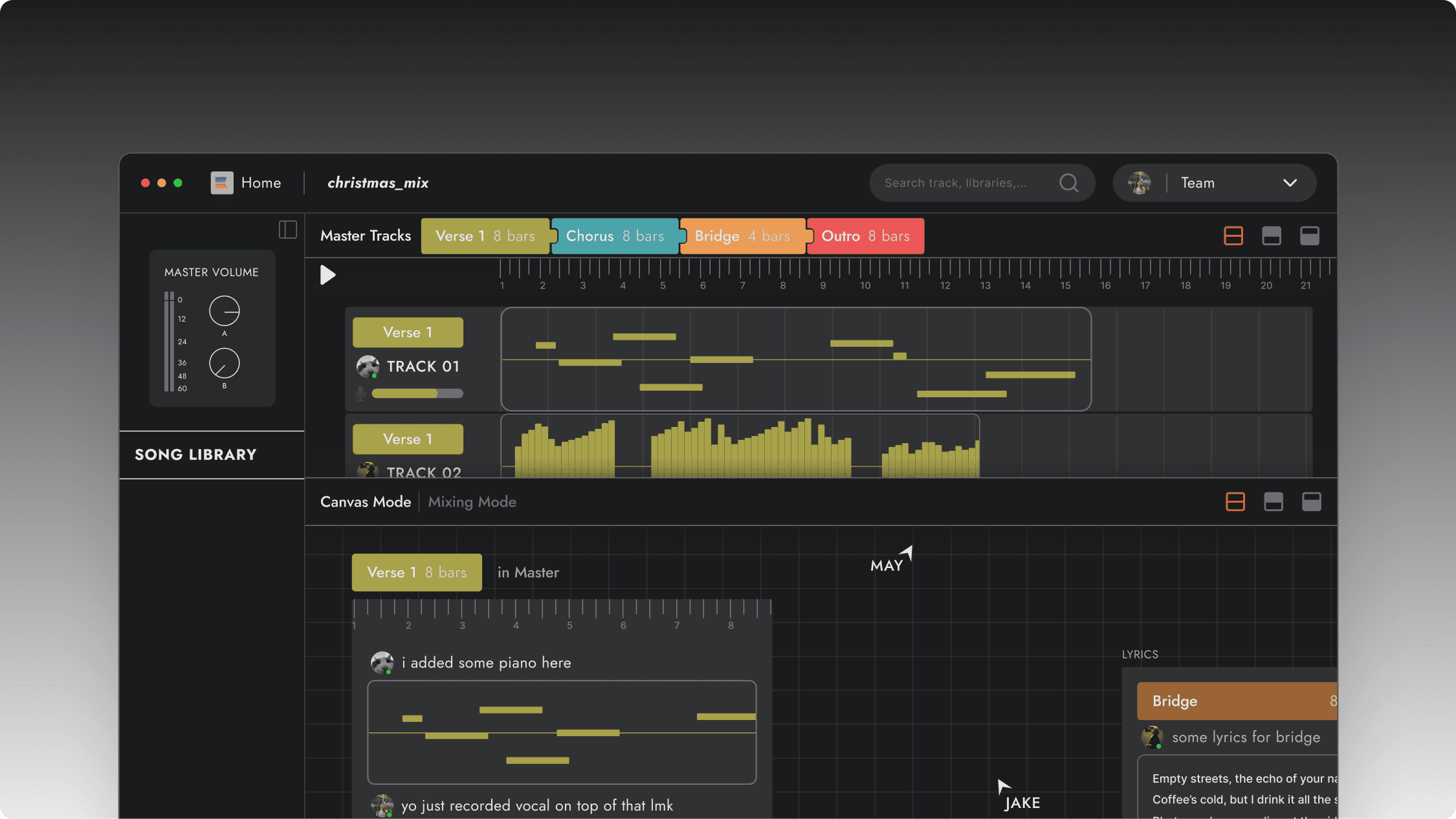1456x819 pixels.
Task: Click the search magnifier icon
Action: [x=1068, y=183]
